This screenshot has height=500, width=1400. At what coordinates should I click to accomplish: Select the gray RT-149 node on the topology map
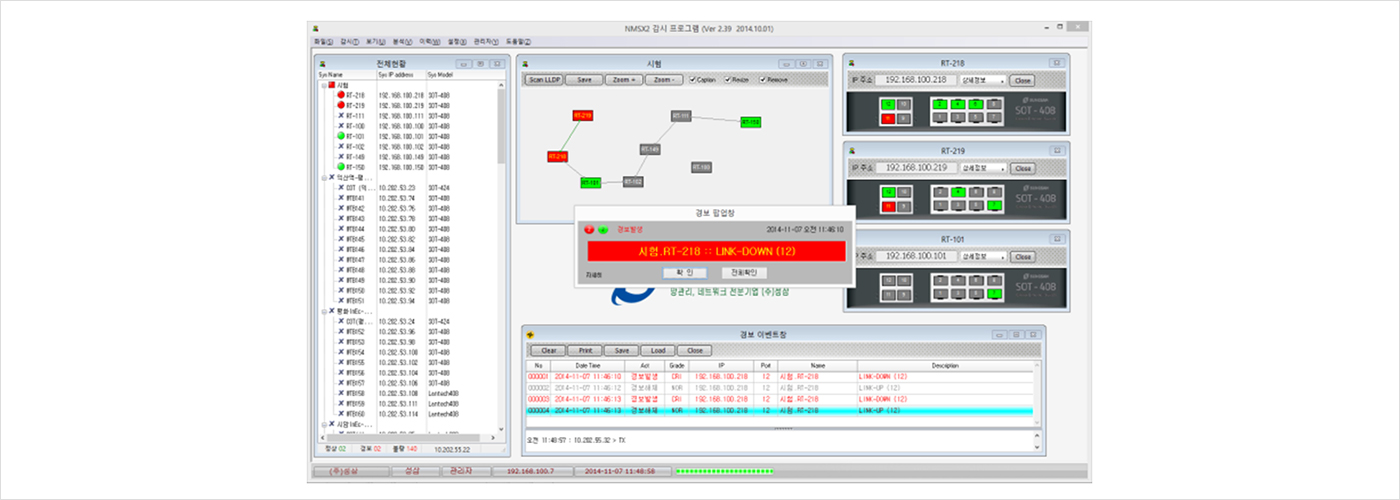650,149
